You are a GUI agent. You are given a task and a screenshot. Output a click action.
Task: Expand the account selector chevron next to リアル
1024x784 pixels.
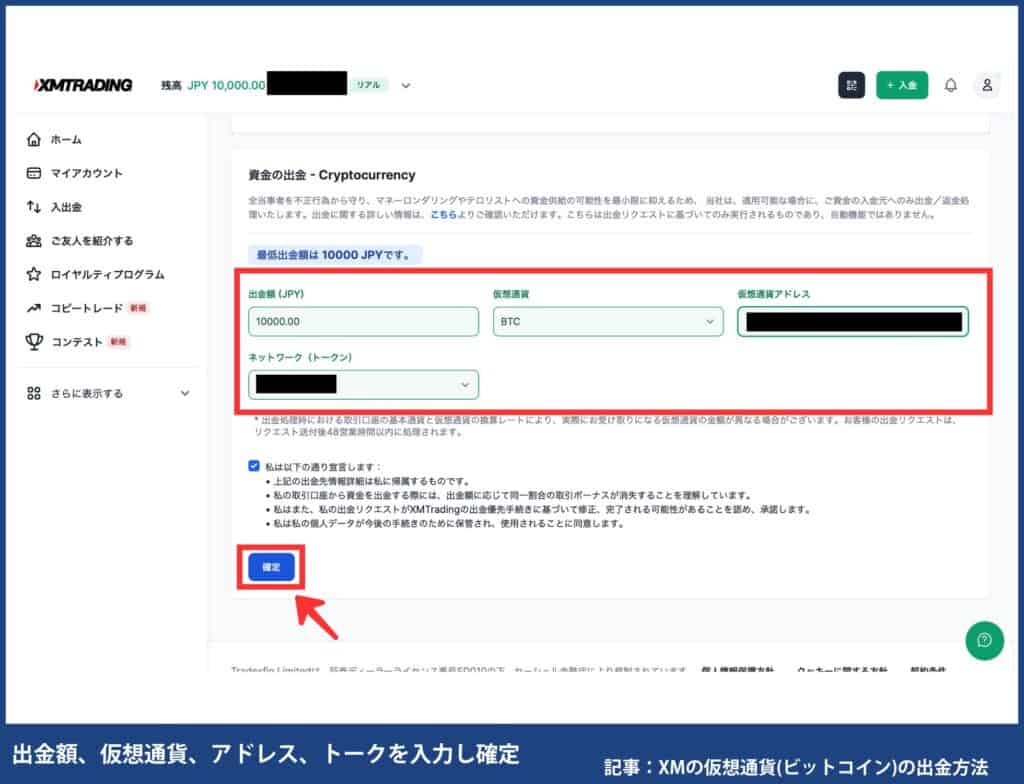pos(405,85)
